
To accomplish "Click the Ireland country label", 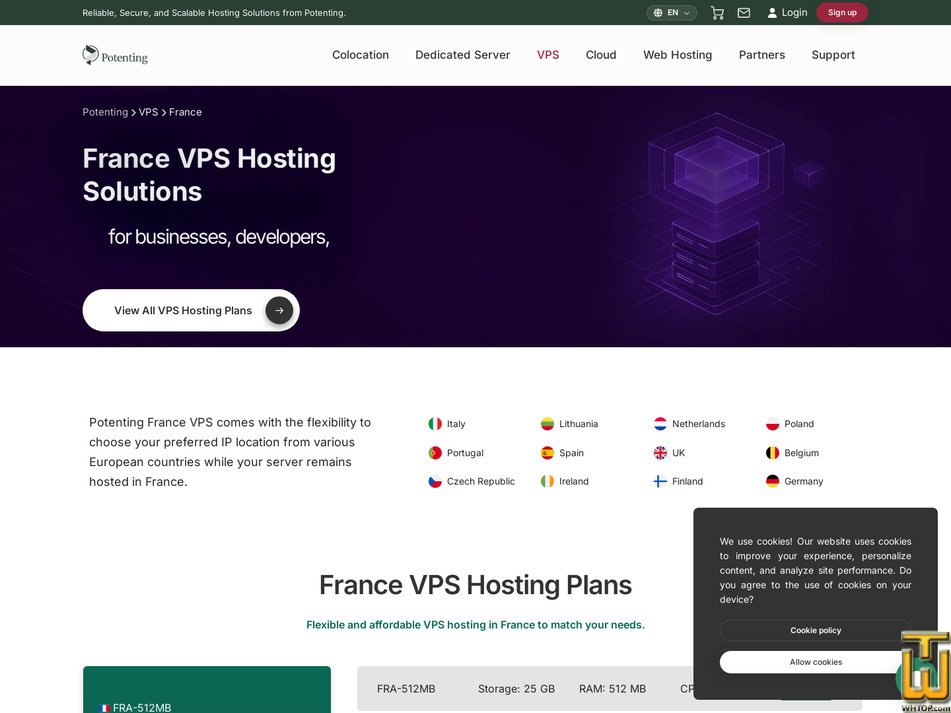I will pos(574,481).
